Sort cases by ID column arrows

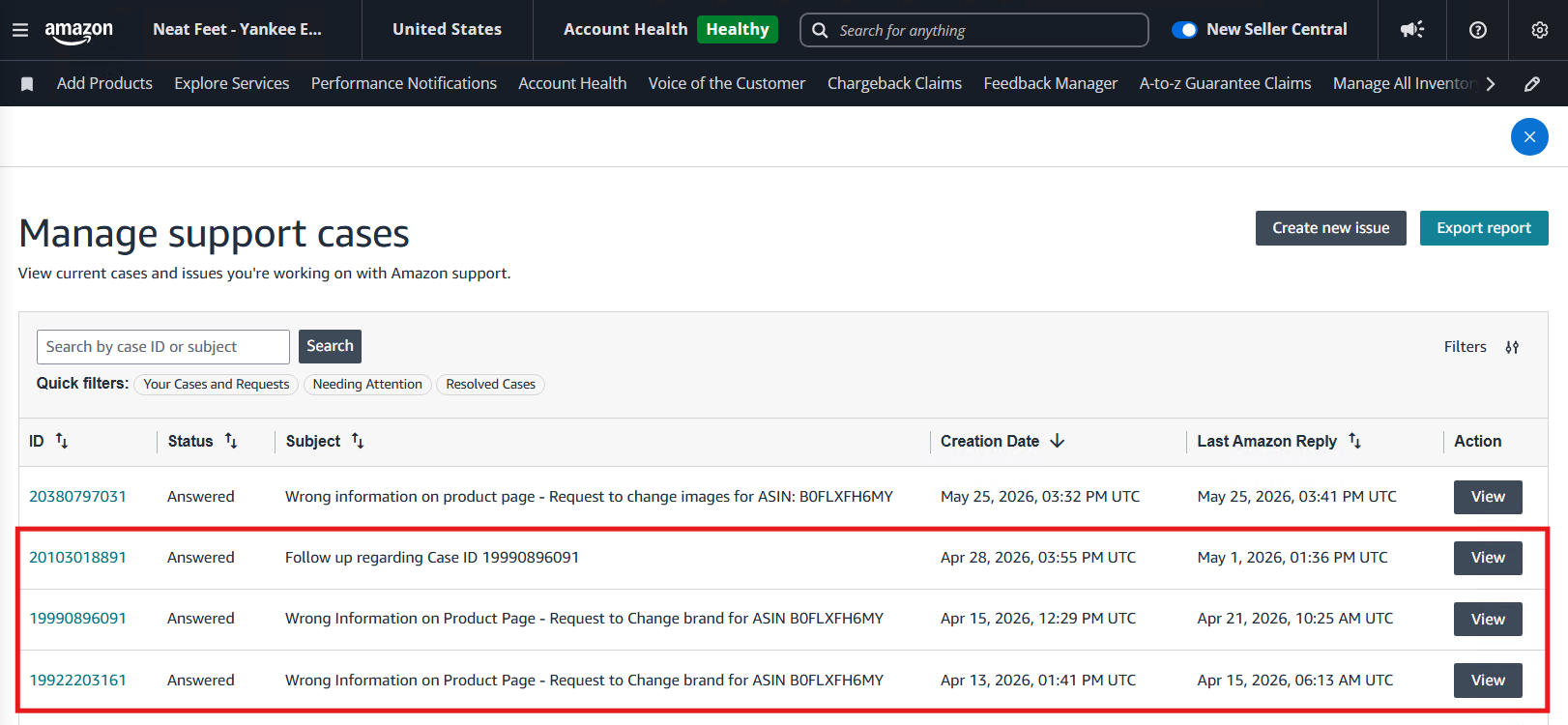tap(62, 441)
